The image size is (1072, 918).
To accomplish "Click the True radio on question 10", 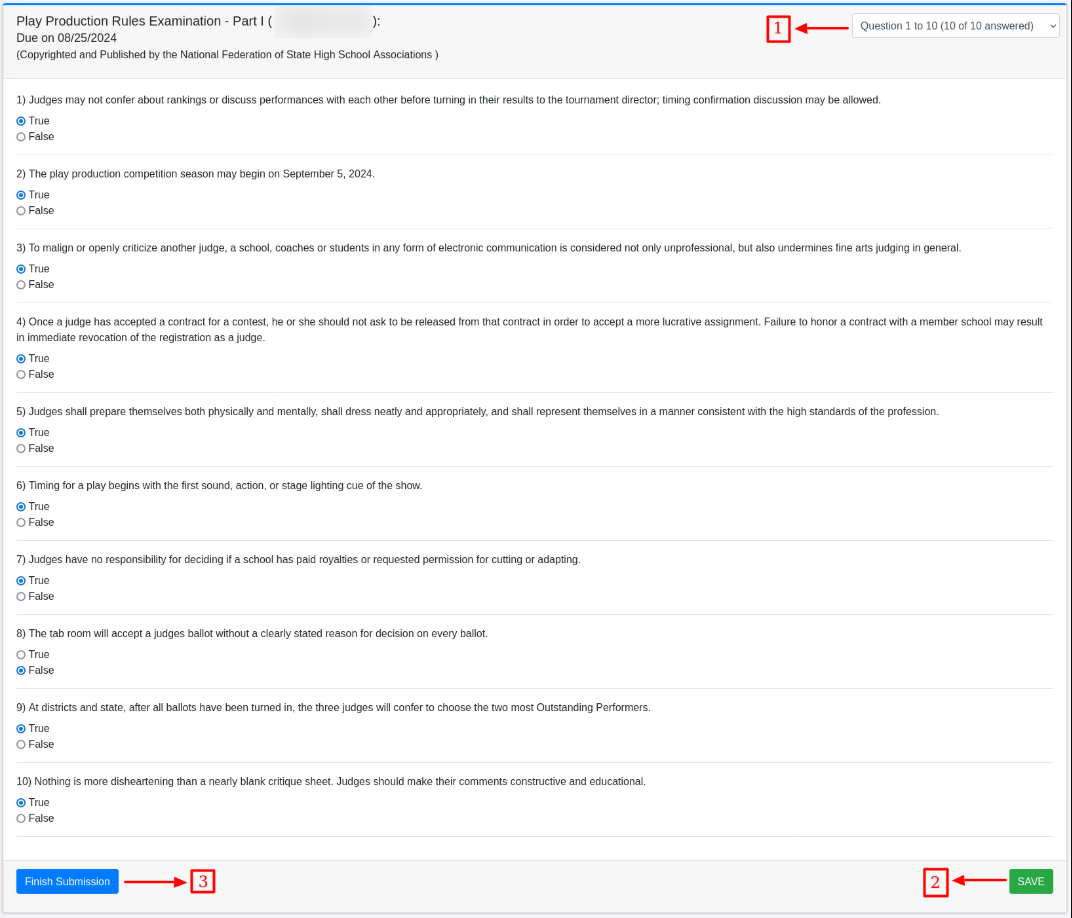I will [x=21, y=803].
